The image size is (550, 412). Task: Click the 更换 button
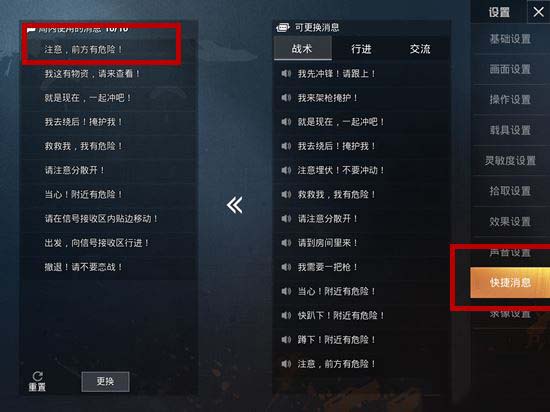[105, 381]
